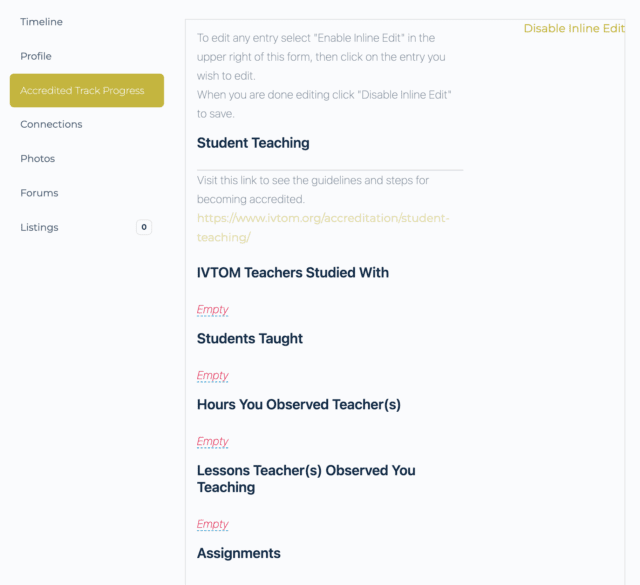640x585 pixels.
Task: Go to the Profile section
Action: (x=36, y=56)
